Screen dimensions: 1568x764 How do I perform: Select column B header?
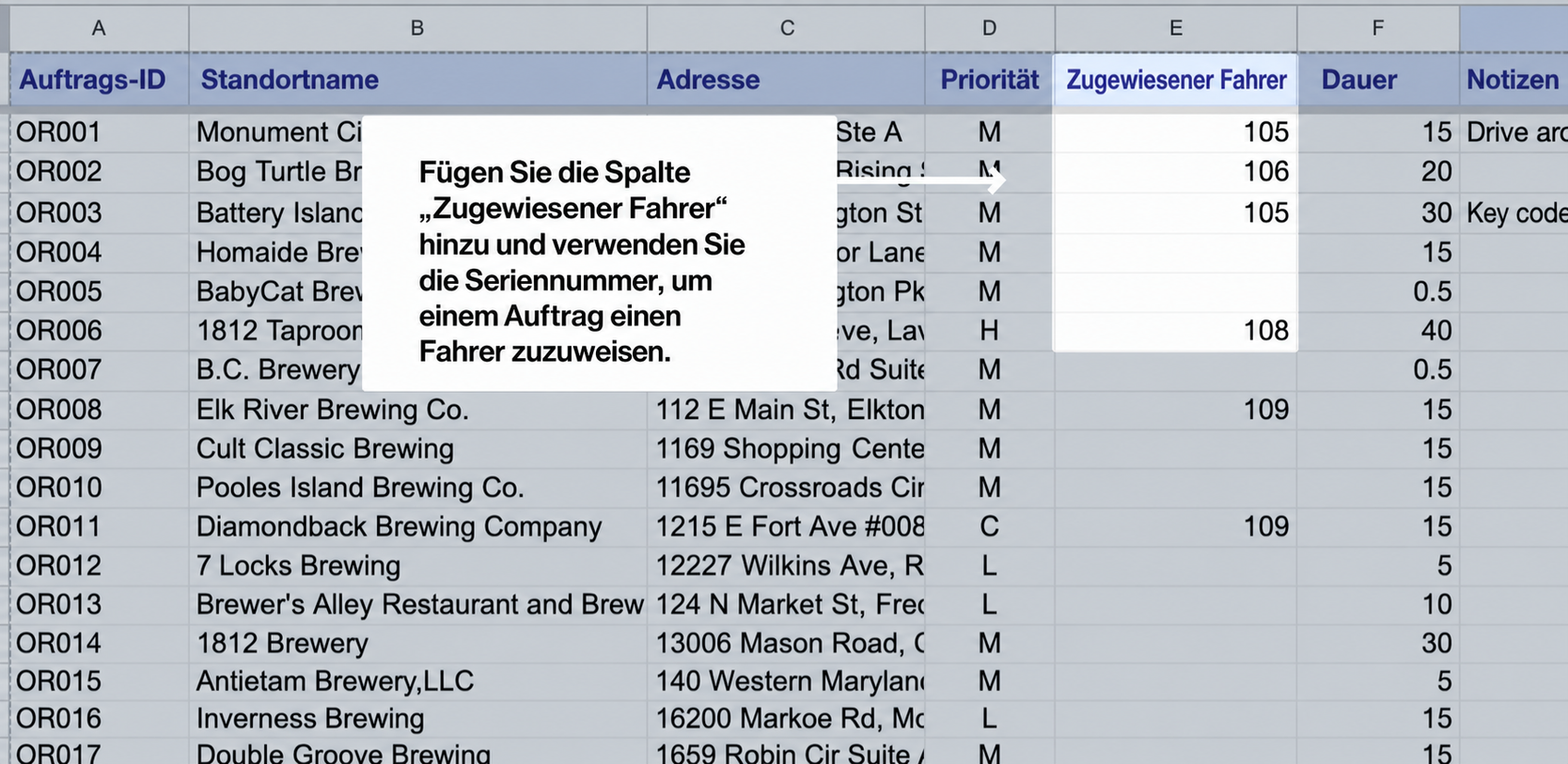point(417,28)
